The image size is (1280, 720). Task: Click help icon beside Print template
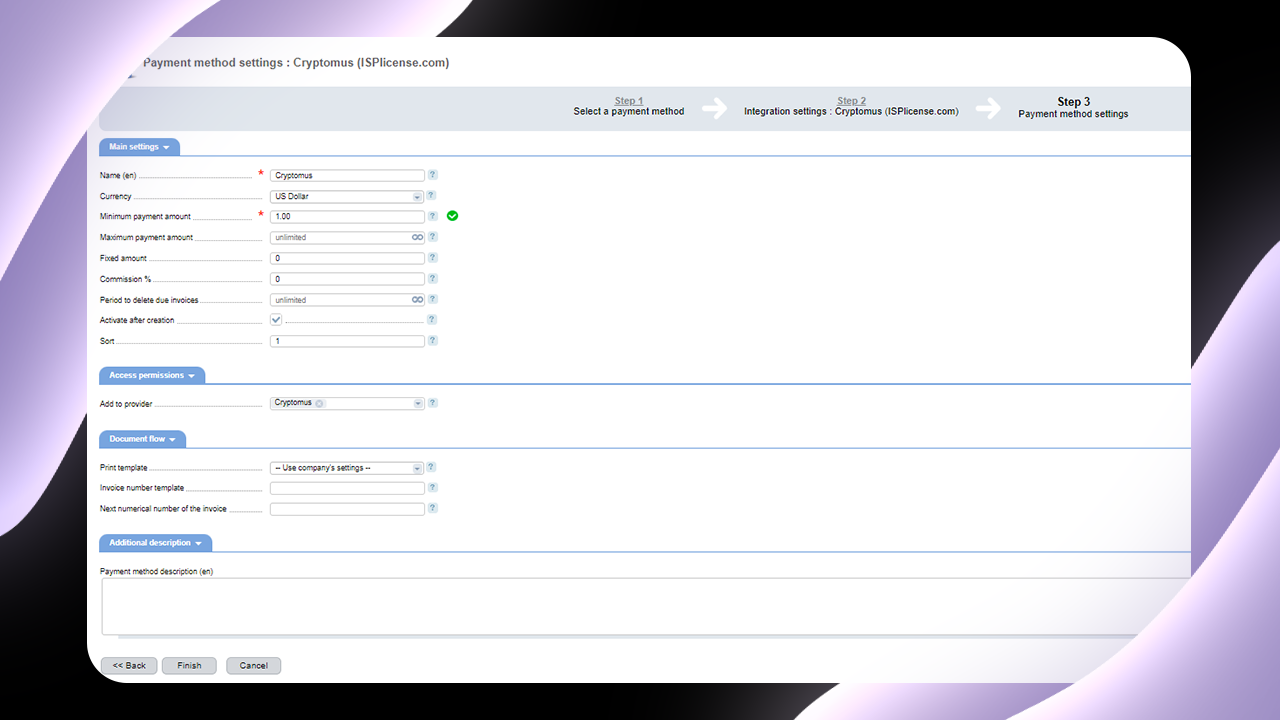[431, 467]
